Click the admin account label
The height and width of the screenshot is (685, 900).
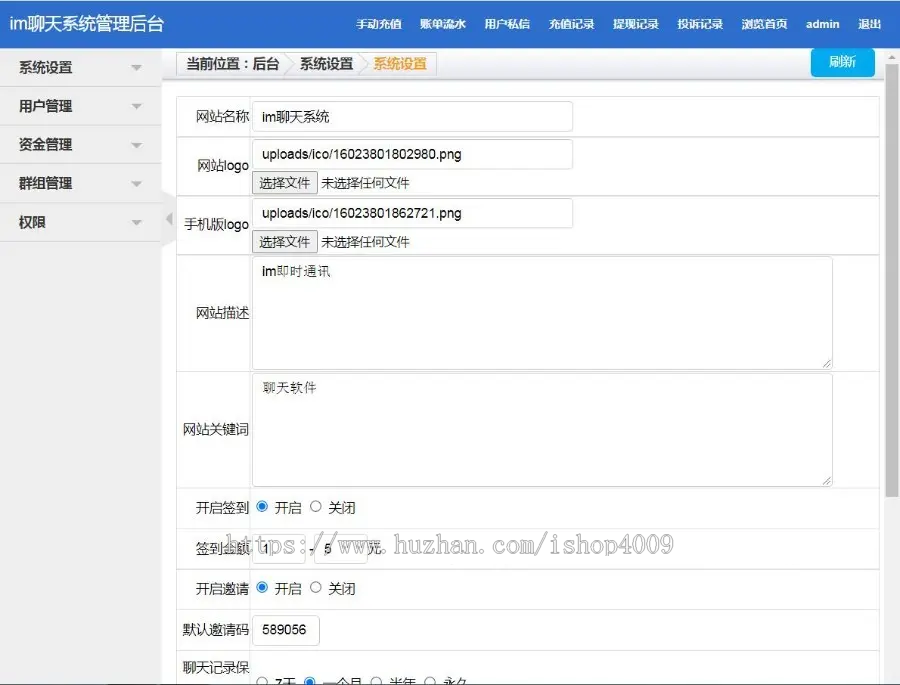click(822, 23)
